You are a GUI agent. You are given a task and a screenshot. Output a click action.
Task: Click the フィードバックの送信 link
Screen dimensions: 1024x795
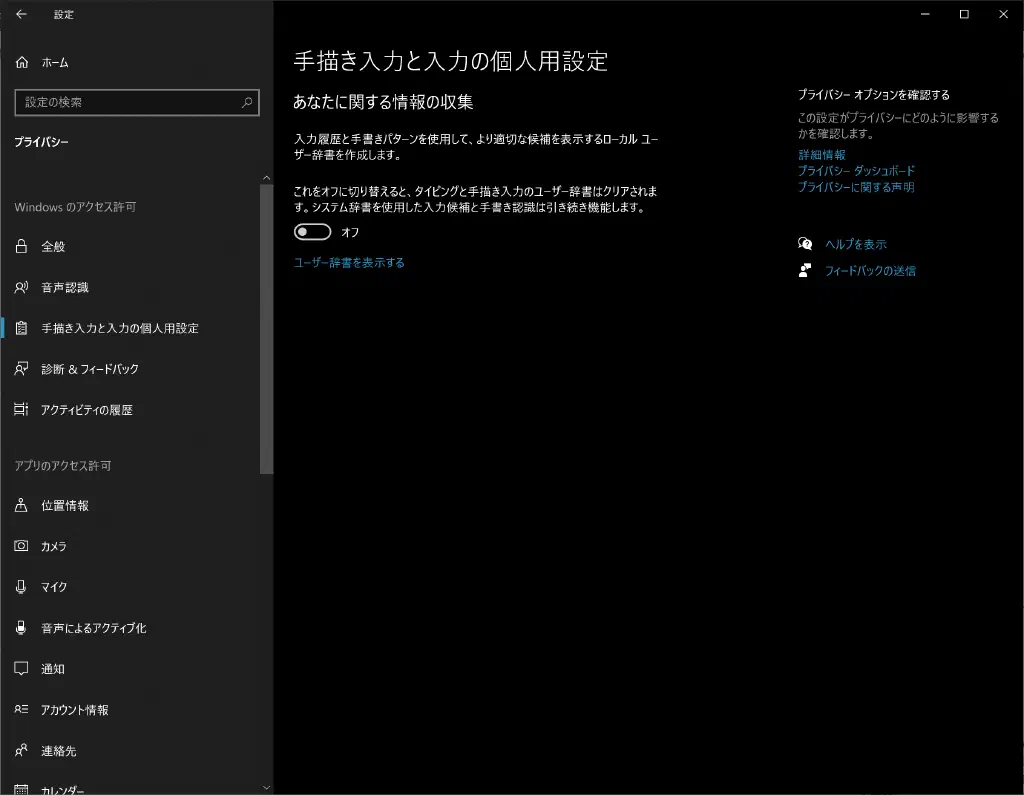click(x=869, y=271)
